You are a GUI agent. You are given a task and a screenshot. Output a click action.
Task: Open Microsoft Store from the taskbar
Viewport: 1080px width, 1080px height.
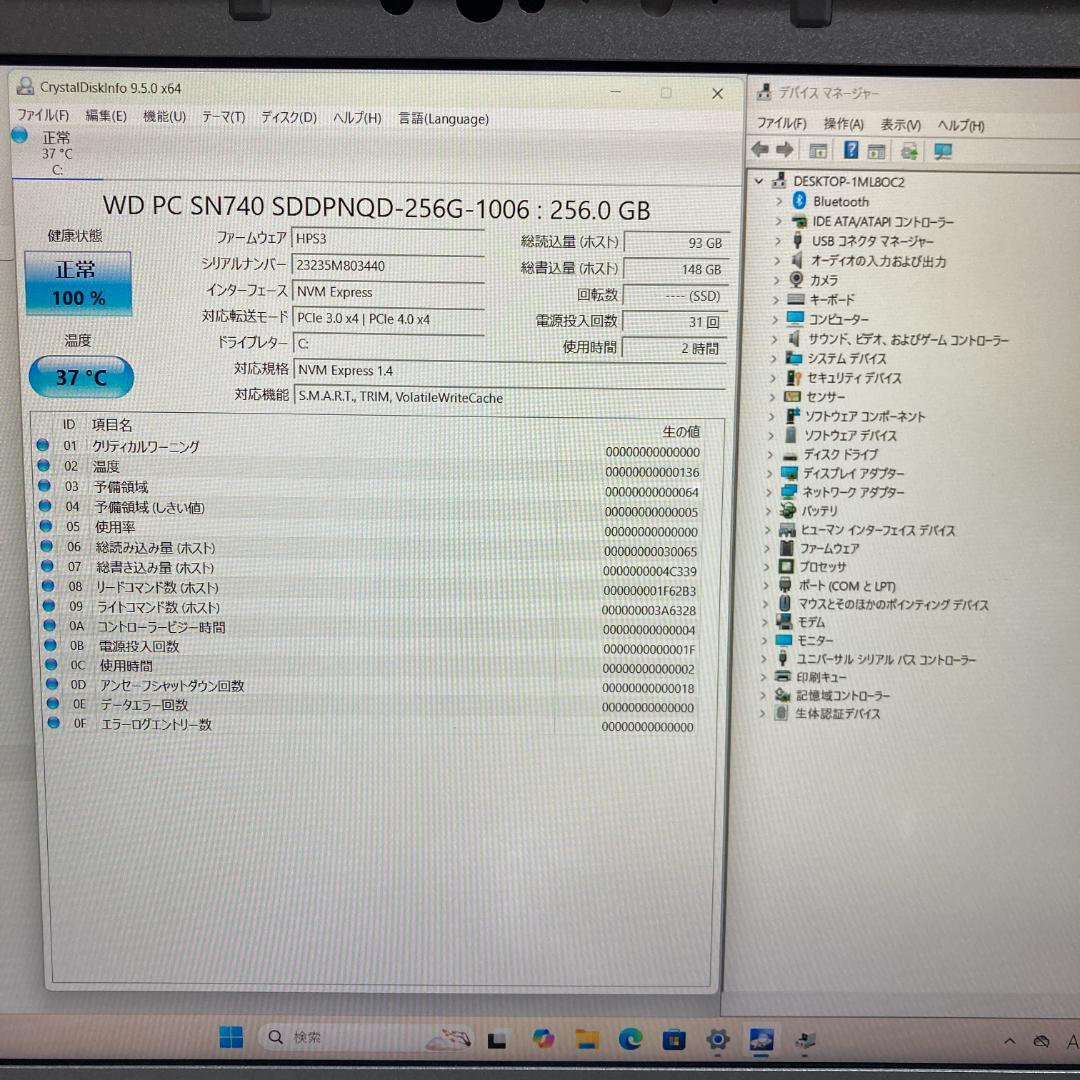[674, 1039]
